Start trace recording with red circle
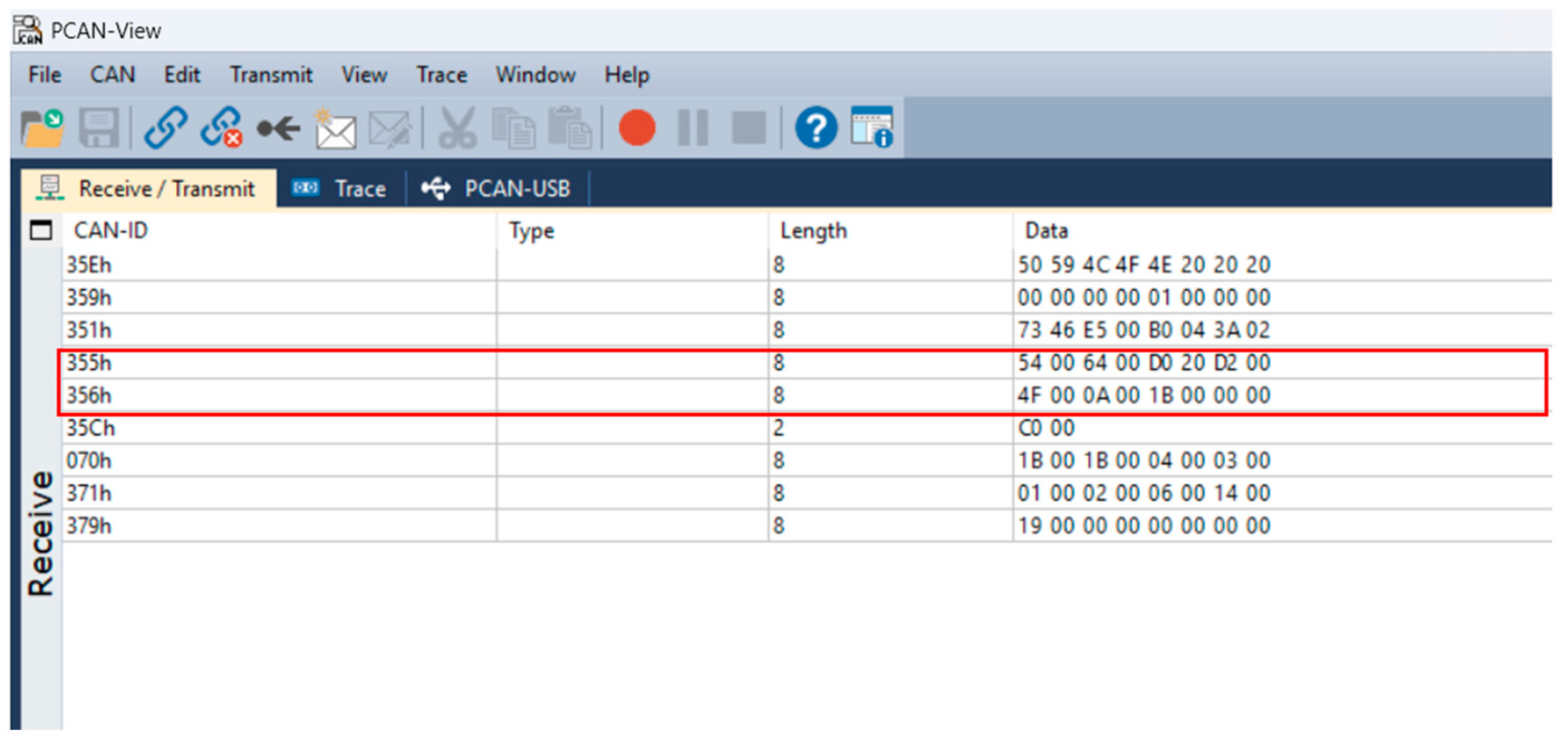Screen dimensions: 1568x742 637,128
